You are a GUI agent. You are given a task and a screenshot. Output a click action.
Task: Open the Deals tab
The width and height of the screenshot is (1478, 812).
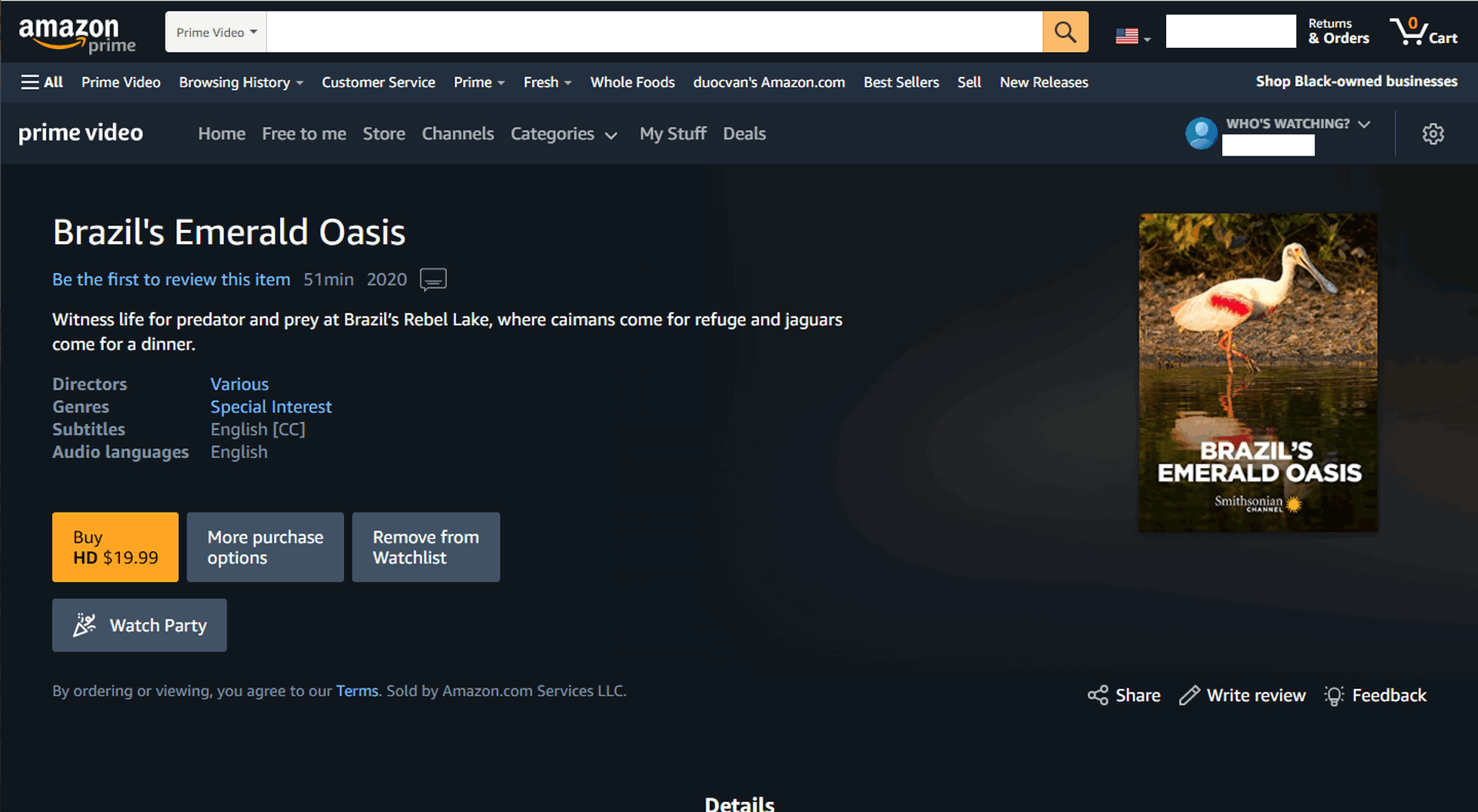tap(744, 134)
